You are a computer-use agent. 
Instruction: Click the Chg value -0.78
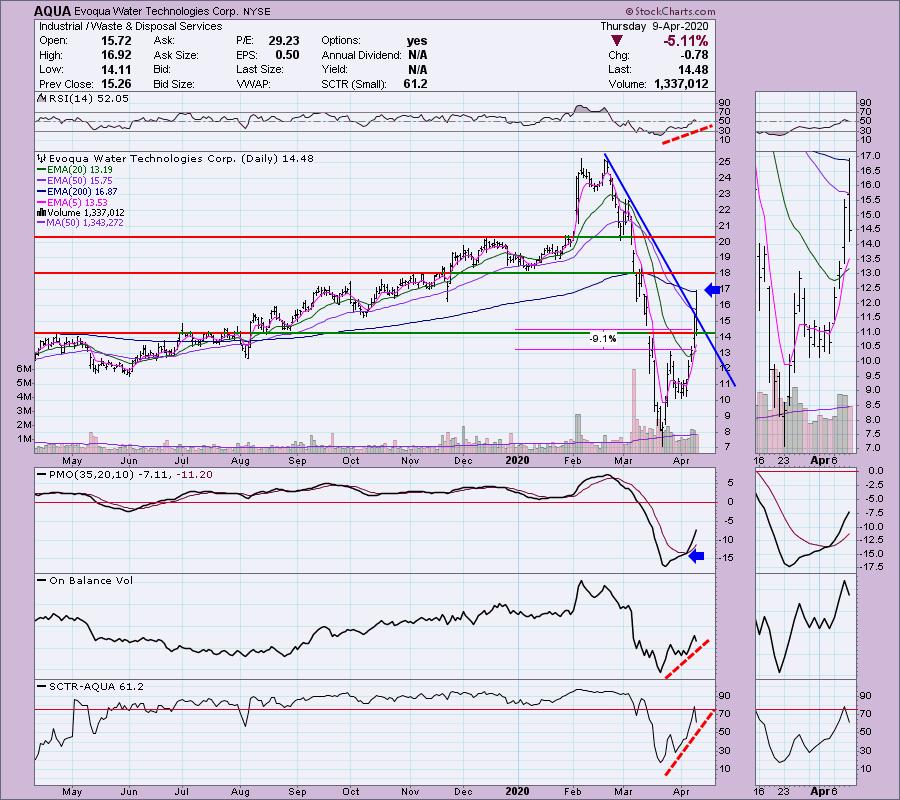pos(694,55)
